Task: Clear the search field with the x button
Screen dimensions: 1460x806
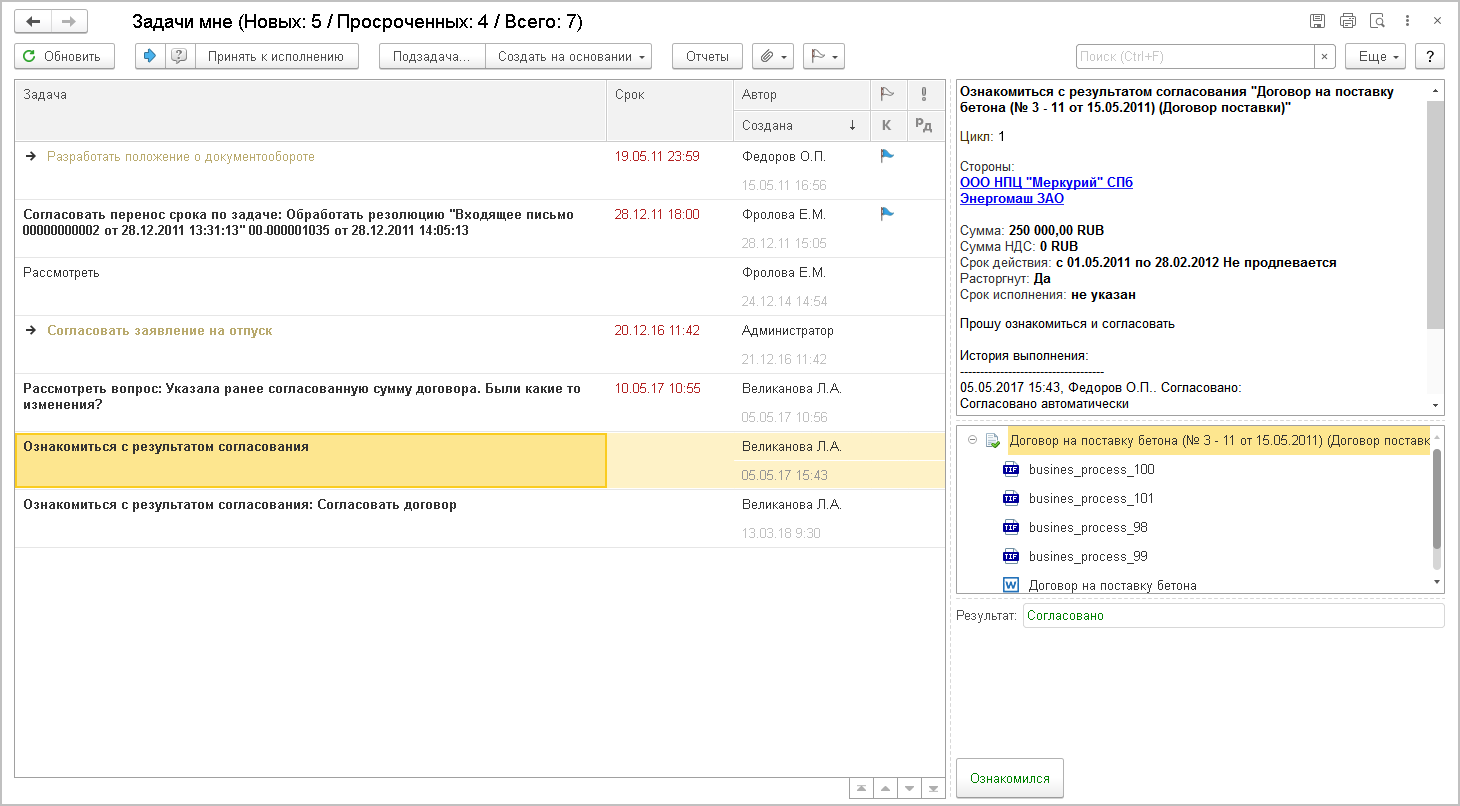Action: click(x=1325, y=57)
